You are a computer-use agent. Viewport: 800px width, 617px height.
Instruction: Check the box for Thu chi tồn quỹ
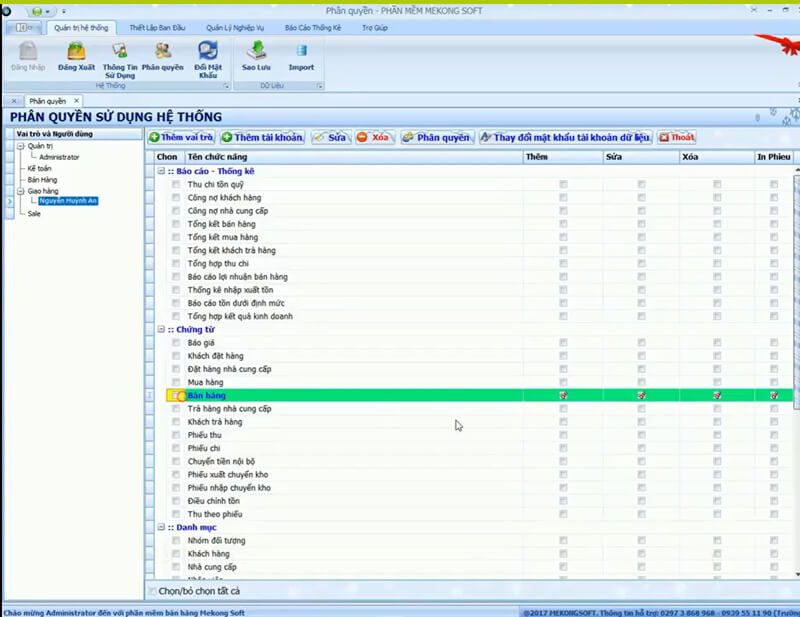(x=176, y=185)
